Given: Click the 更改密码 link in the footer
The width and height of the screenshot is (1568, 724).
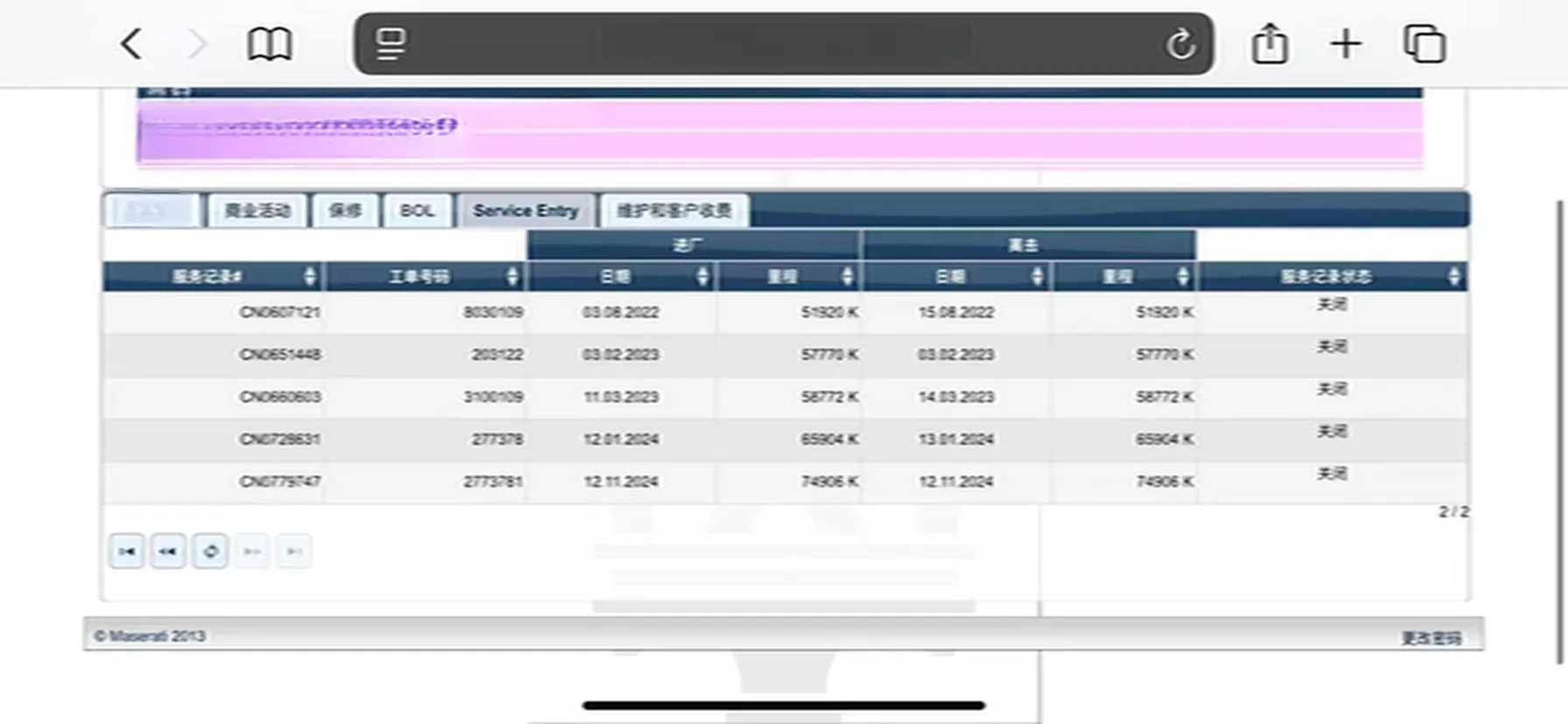Looking at the screenshot, I should tap(1431, 637).
